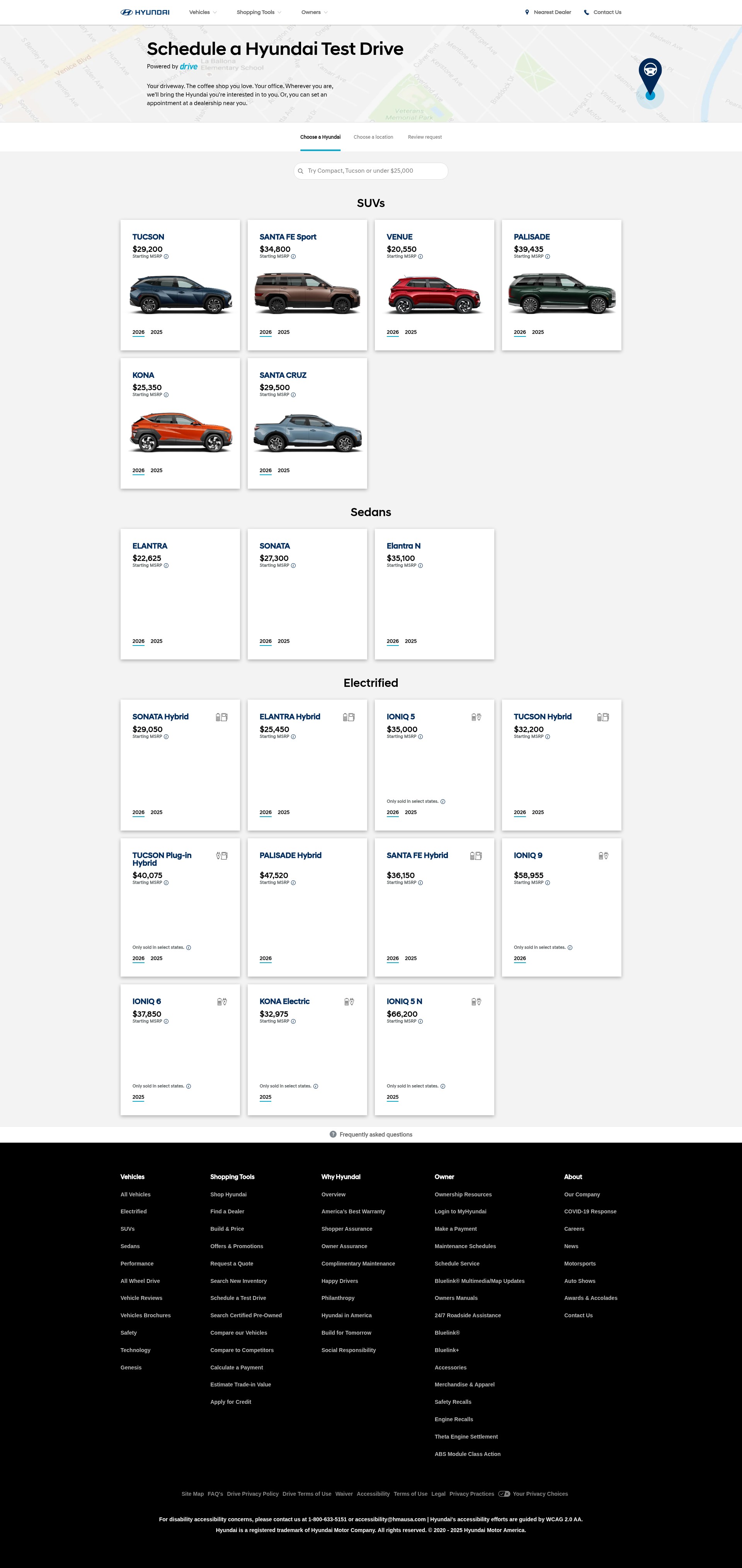The width and height of the screenshot is (742, 1568).
Task: Open America's Best Warranty footer link
Action: (x=353, y=1212)
